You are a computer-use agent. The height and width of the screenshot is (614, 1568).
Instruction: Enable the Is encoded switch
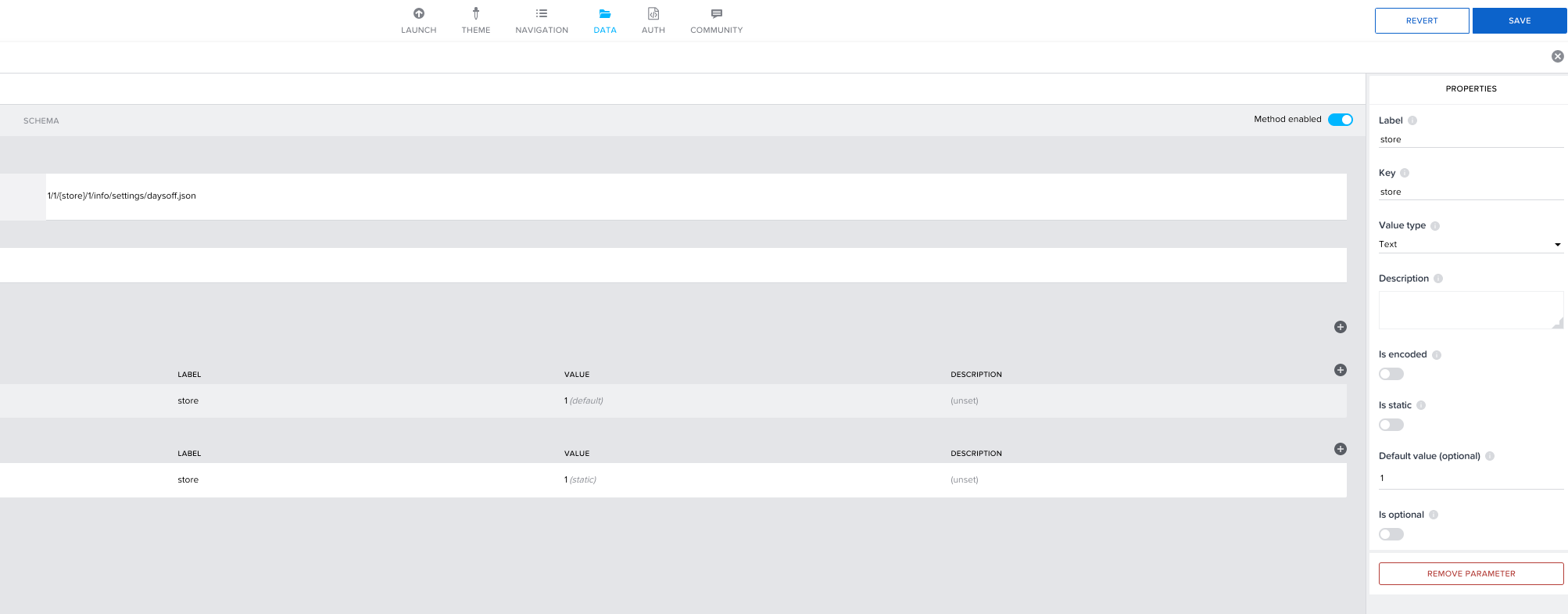click(x=1391, y=374)
